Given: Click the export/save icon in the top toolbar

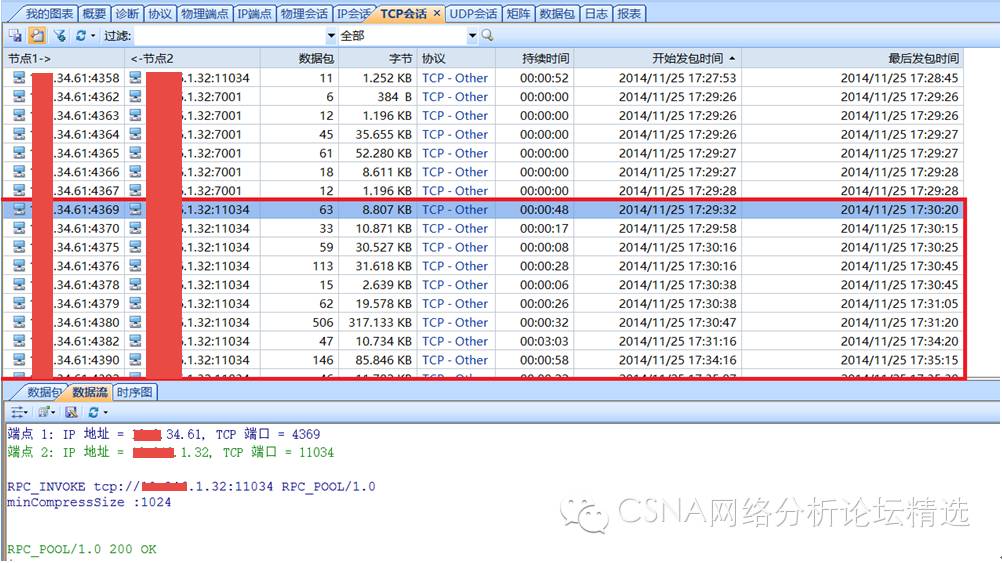Looking at the screenshot, I should coord(15,35).
